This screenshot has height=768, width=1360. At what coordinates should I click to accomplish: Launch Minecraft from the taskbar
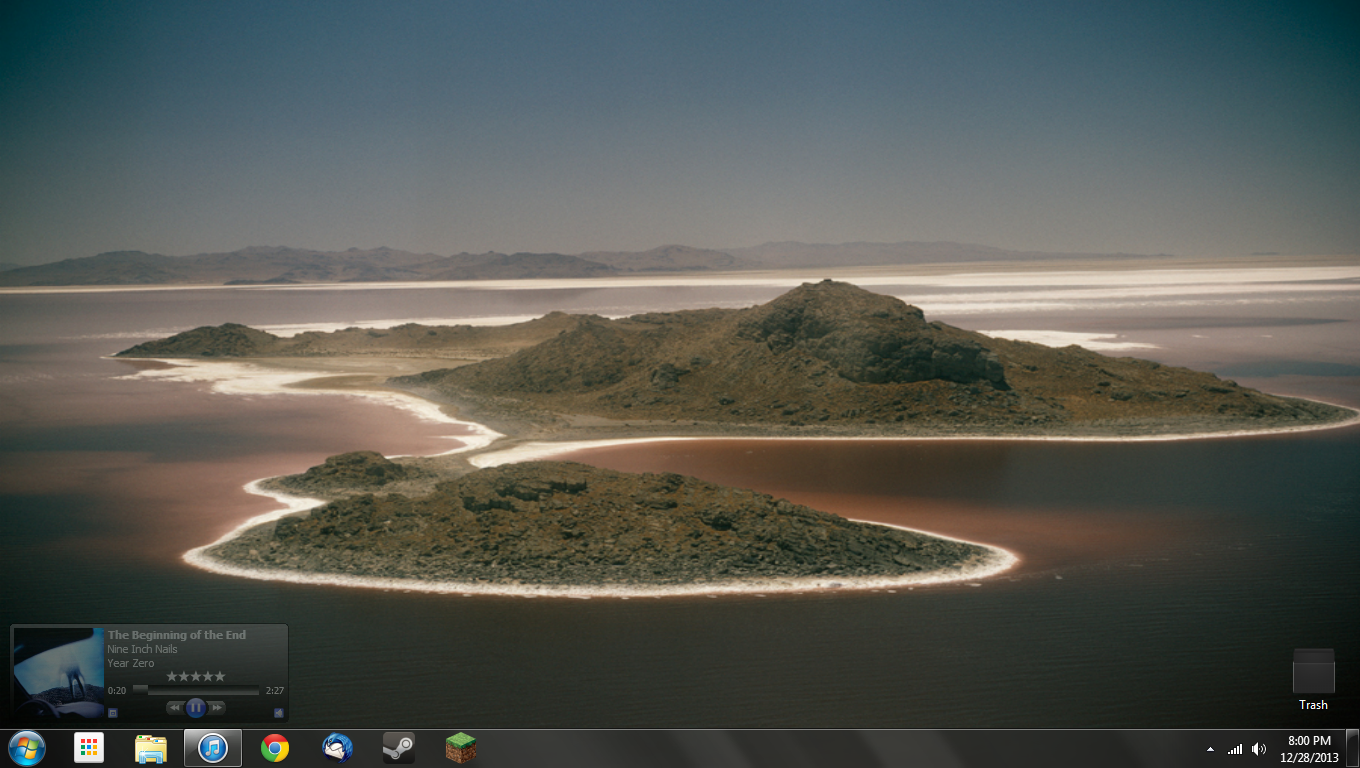(460, 748)
